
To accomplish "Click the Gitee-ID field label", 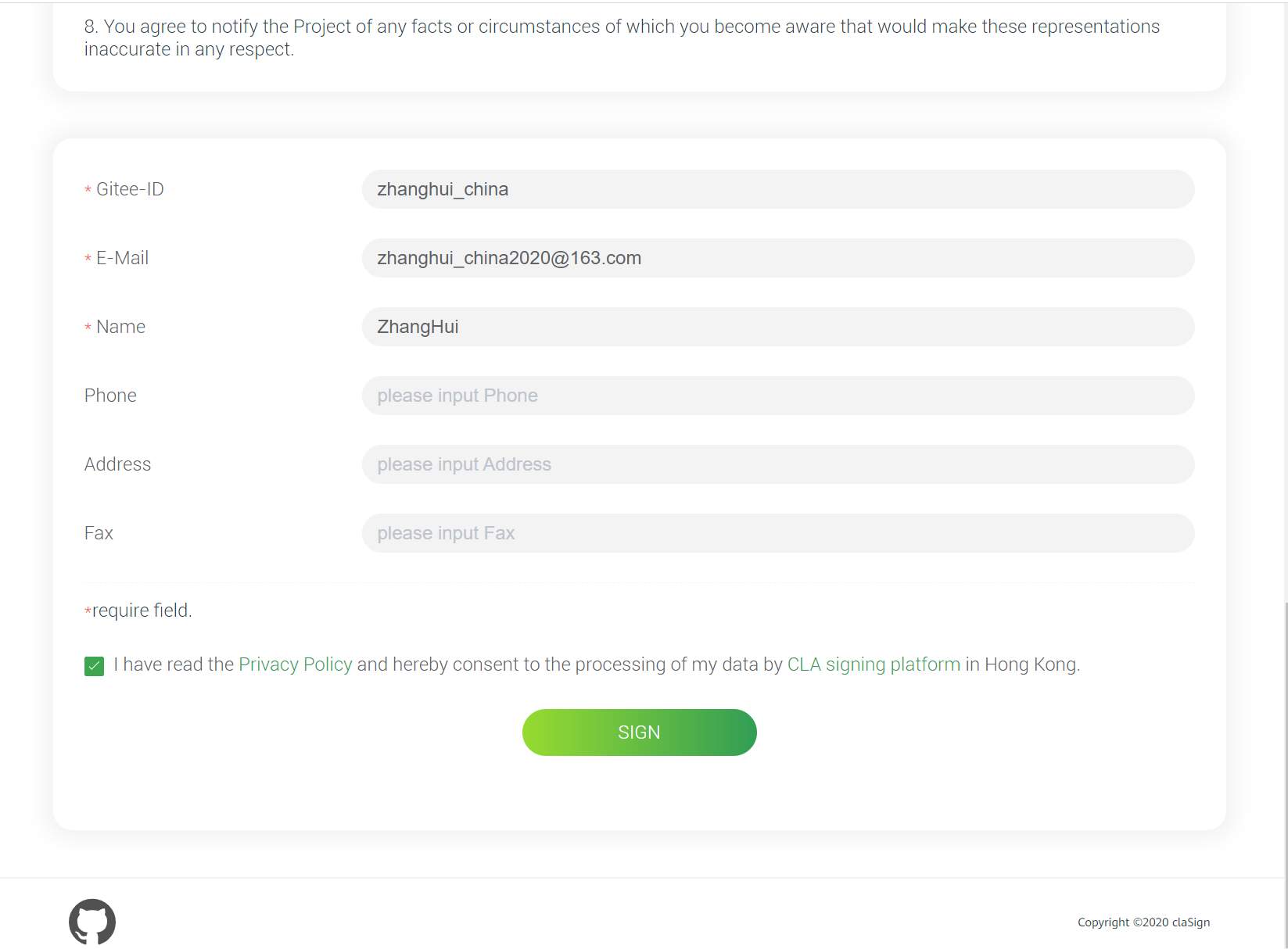I will pos(130,189).
